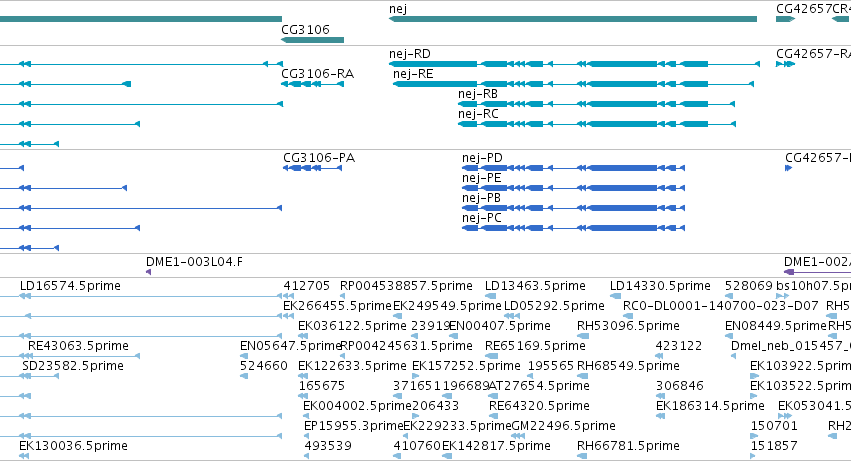
Task: Click the CG3106 gene bar
Action: point(313,40)
